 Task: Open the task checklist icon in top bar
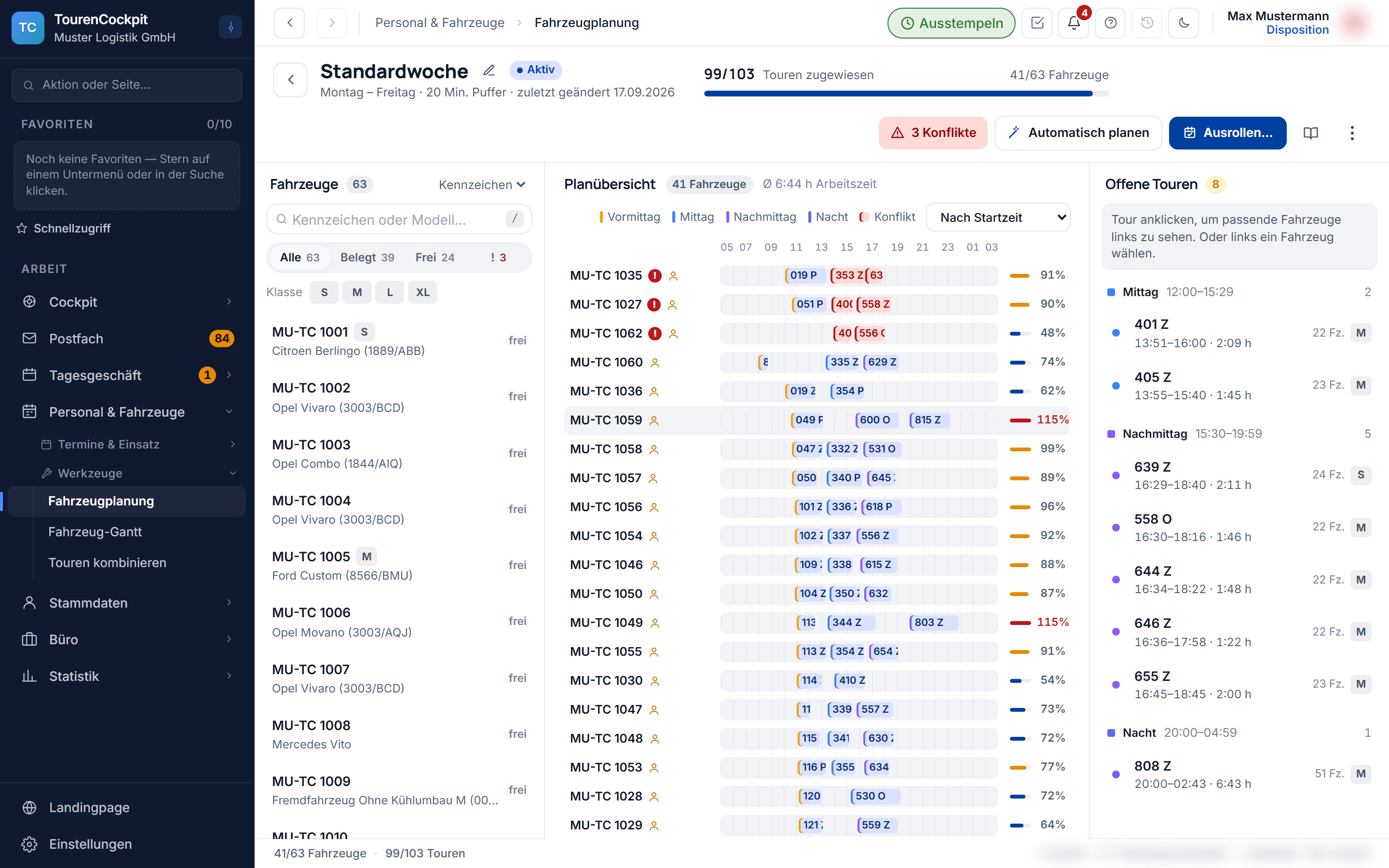1036,23
